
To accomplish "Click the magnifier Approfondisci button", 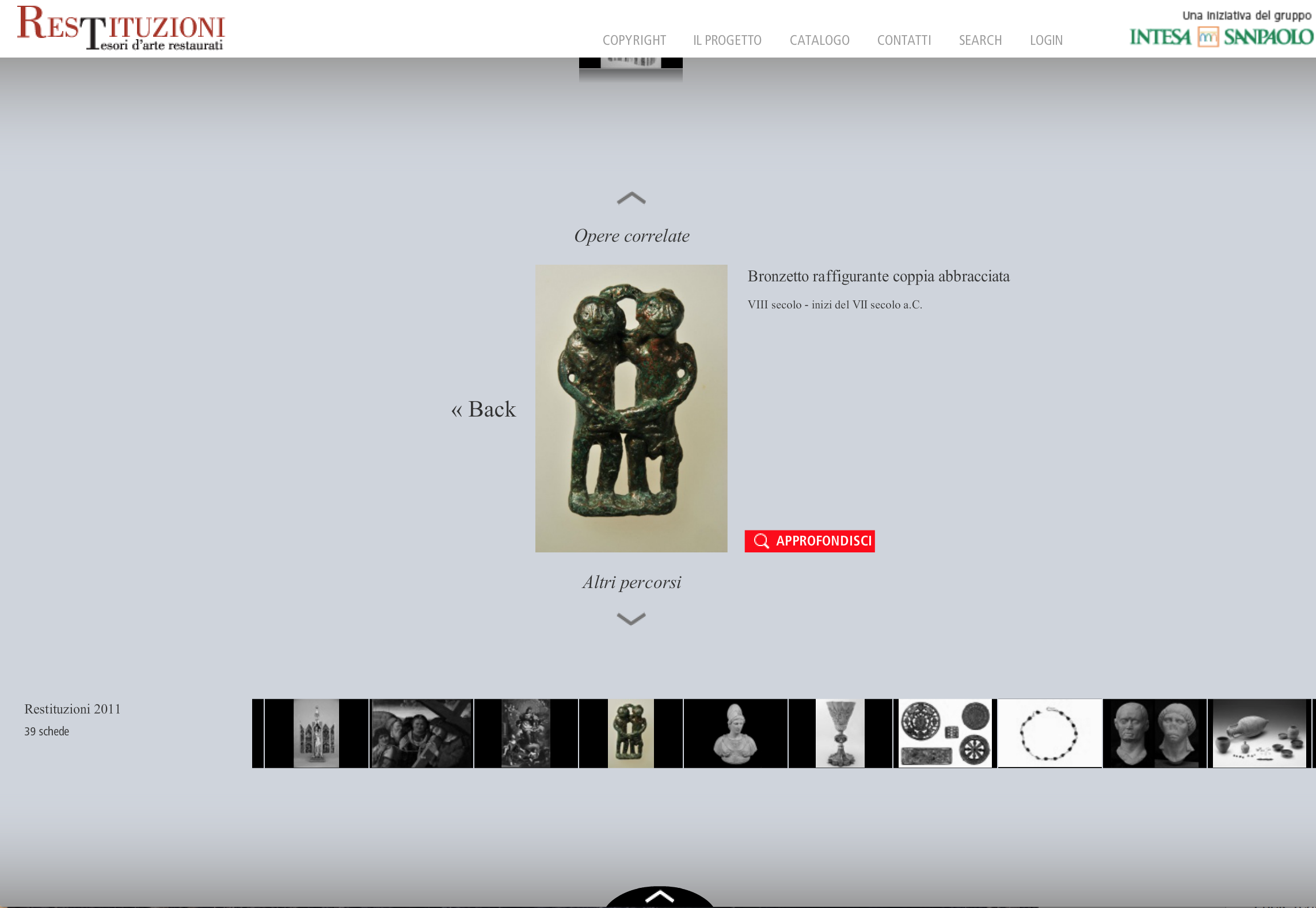I will tap(809, 541).
